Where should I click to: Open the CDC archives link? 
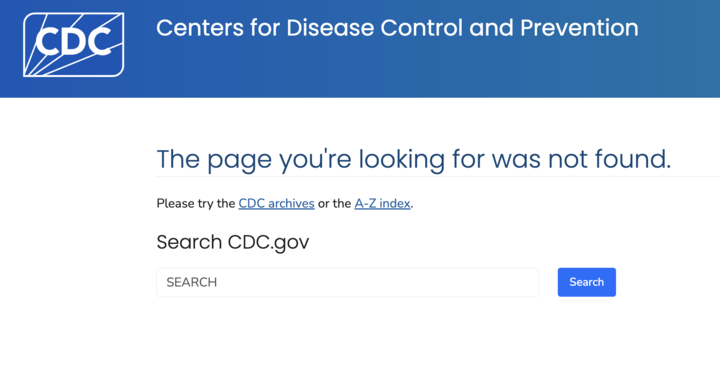click(x=276, y=203)
